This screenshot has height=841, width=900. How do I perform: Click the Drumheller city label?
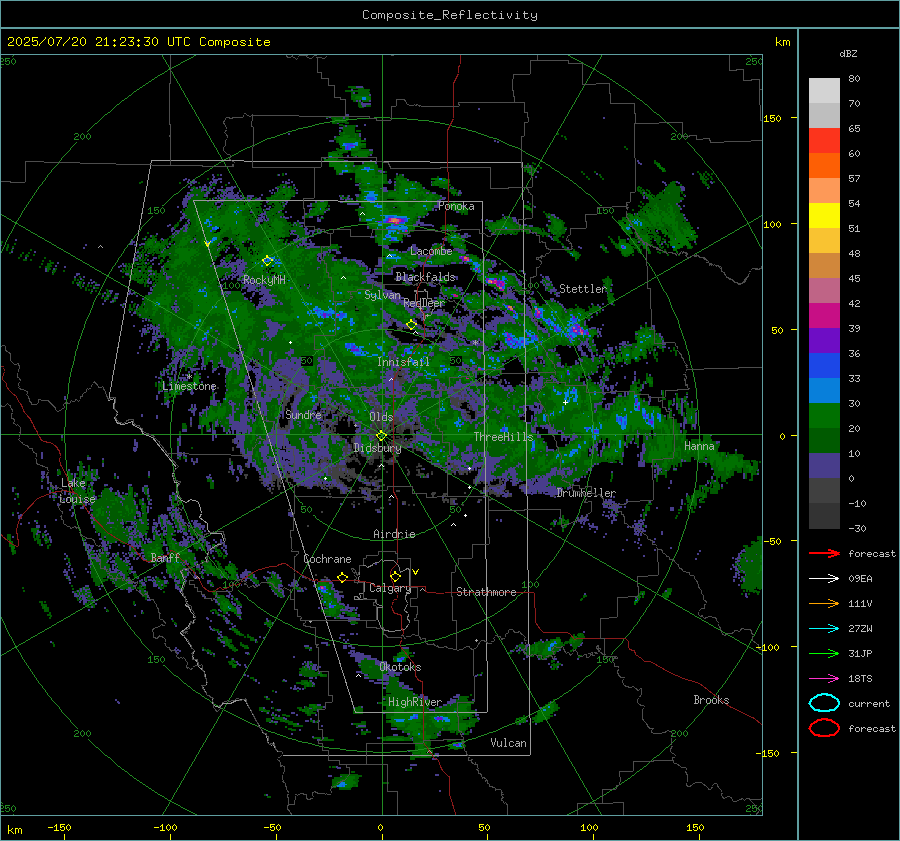(586, 493)
